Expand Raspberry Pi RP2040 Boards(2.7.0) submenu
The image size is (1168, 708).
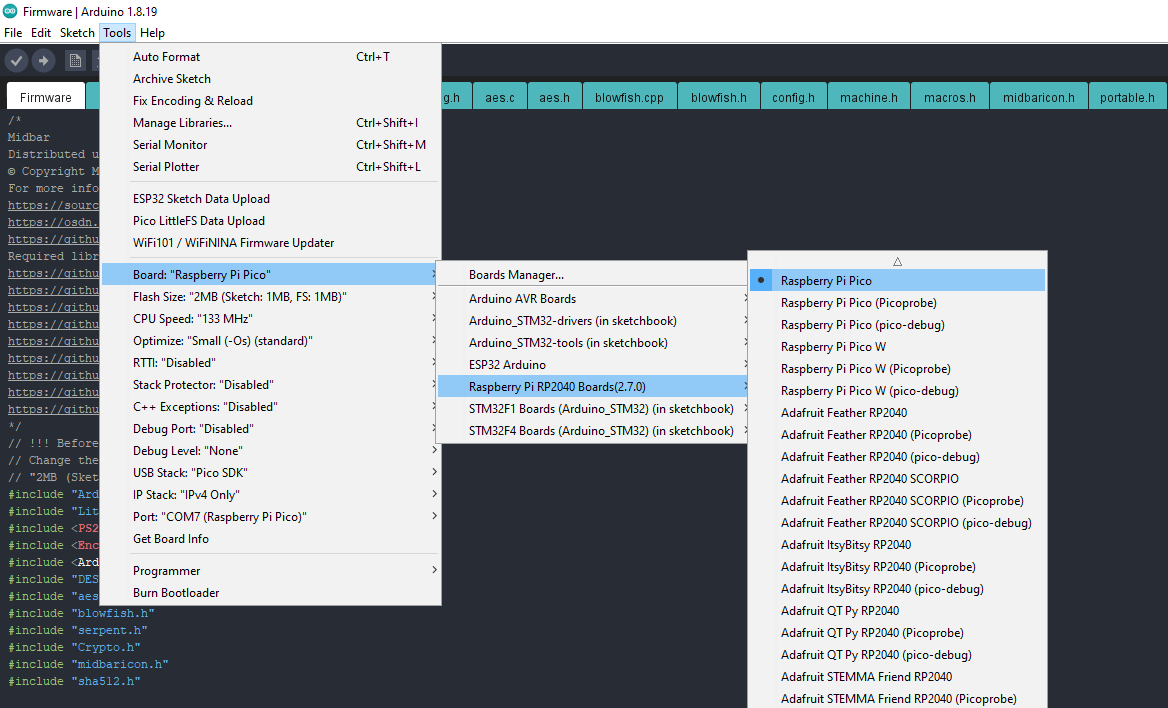pyautogui.click(x=592, y=387)
